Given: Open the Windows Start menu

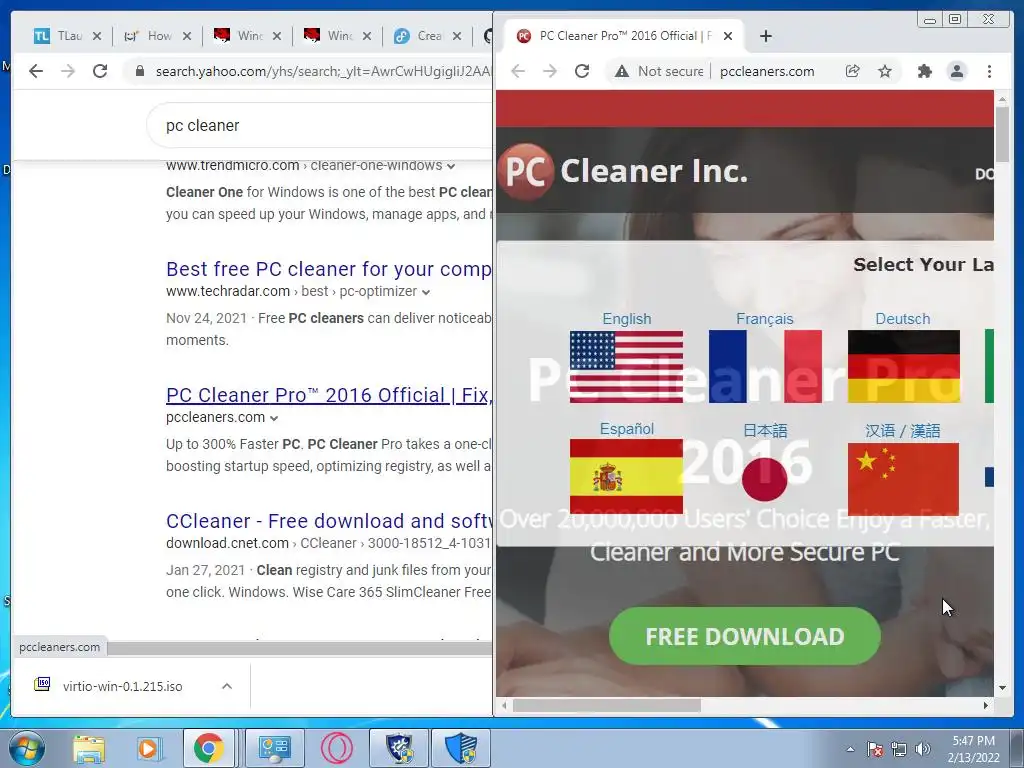Looking at the screenshot, I should [x=27, y=748].
